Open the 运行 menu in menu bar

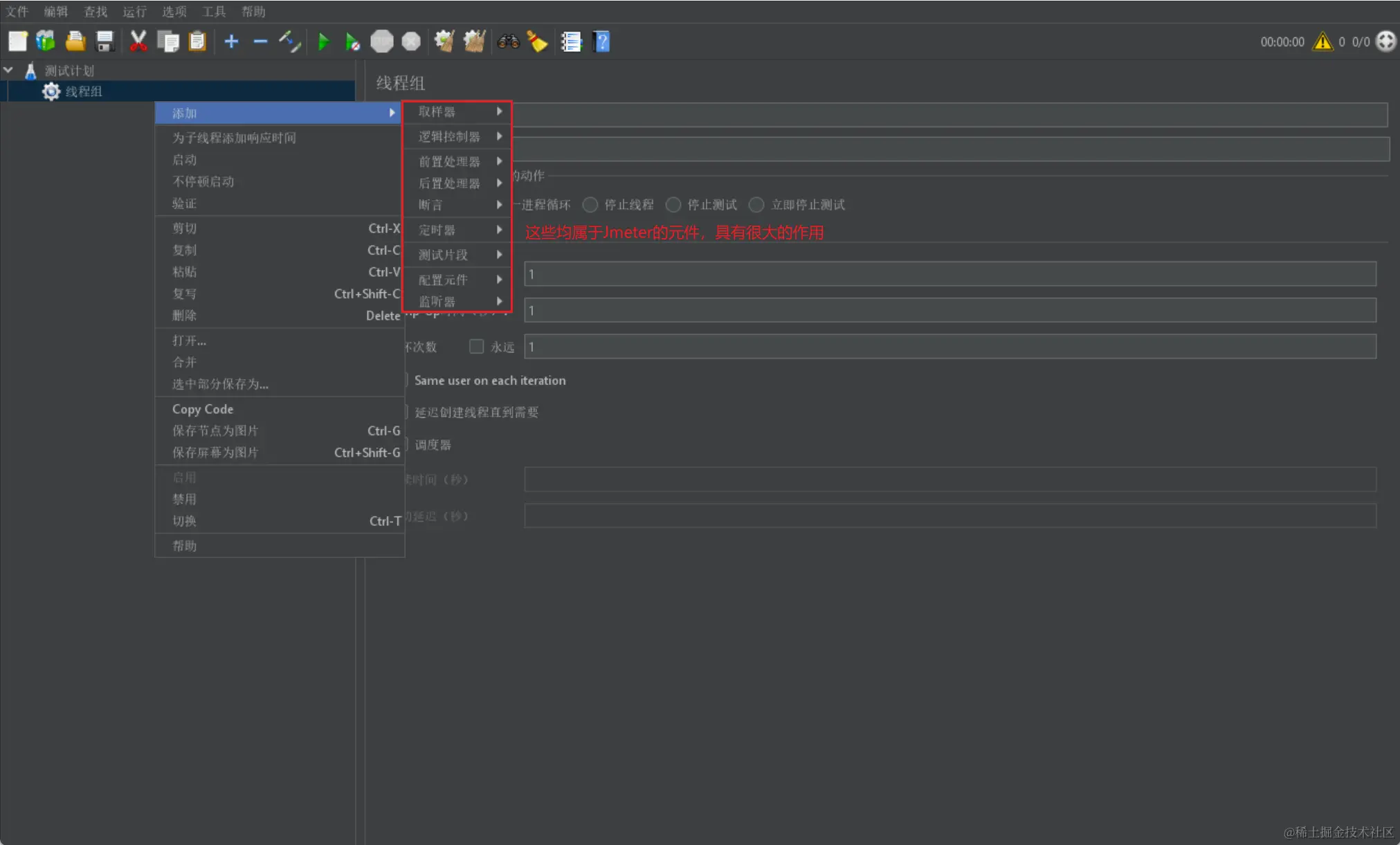[134, 11]
